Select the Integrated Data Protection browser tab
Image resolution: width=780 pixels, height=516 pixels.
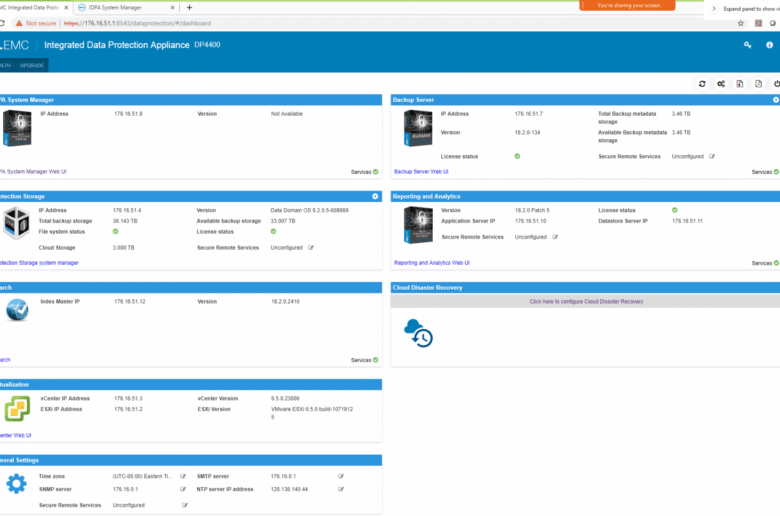(35, 7)
